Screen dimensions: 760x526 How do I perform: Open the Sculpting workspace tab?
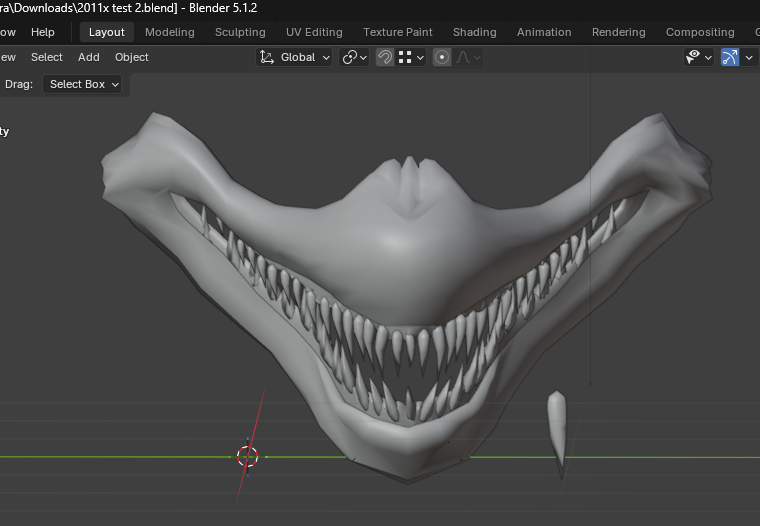click(240, 32)
